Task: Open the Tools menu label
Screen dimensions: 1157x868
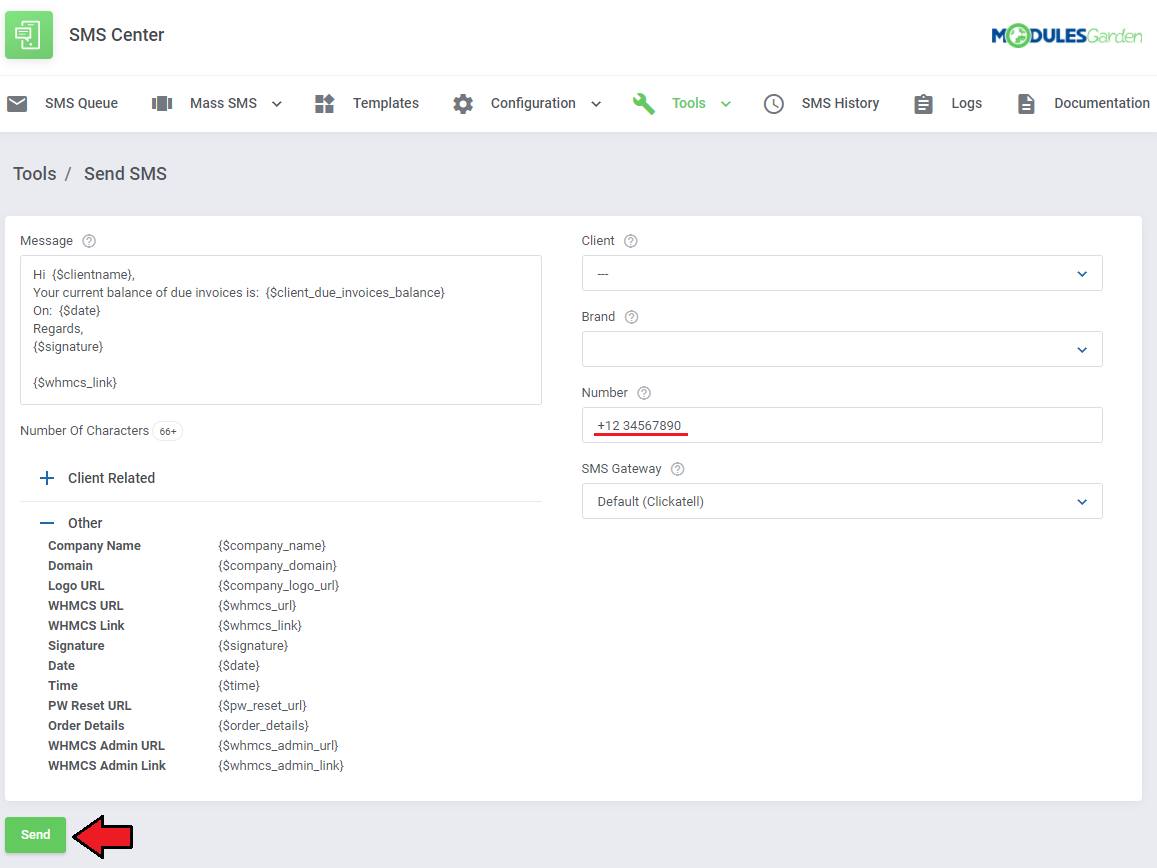Action: pos(689,103)
